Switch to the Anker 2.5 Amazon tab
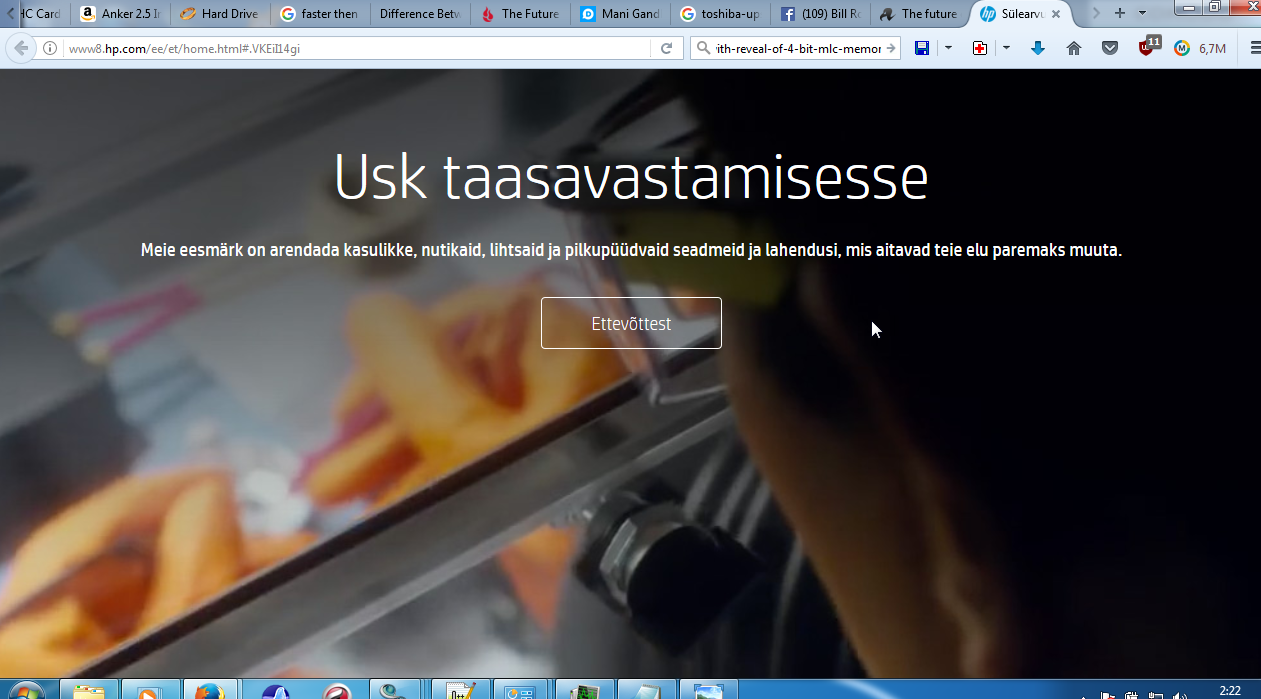 [x=119, y=14]
